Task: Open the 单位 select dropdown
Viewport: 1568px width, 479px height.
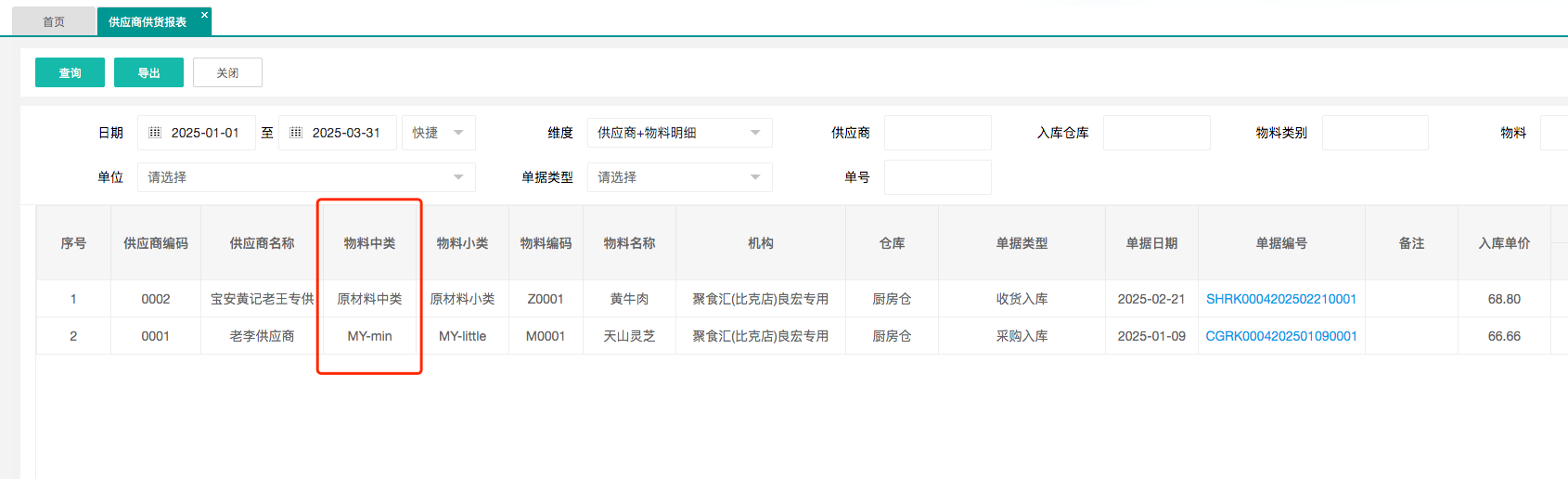Action: (x=306, y=177)
